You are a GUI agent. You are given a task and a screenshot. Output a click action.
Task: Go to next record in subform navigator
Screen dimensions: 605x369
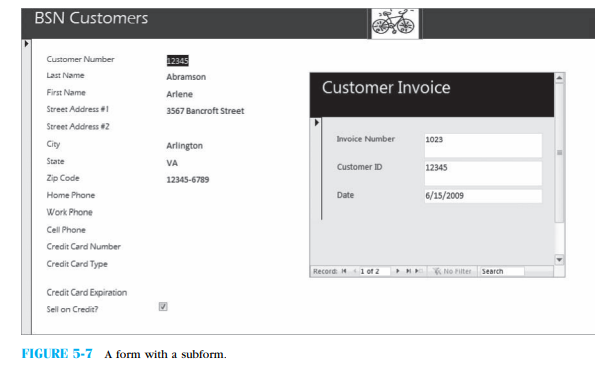[398, 271]
